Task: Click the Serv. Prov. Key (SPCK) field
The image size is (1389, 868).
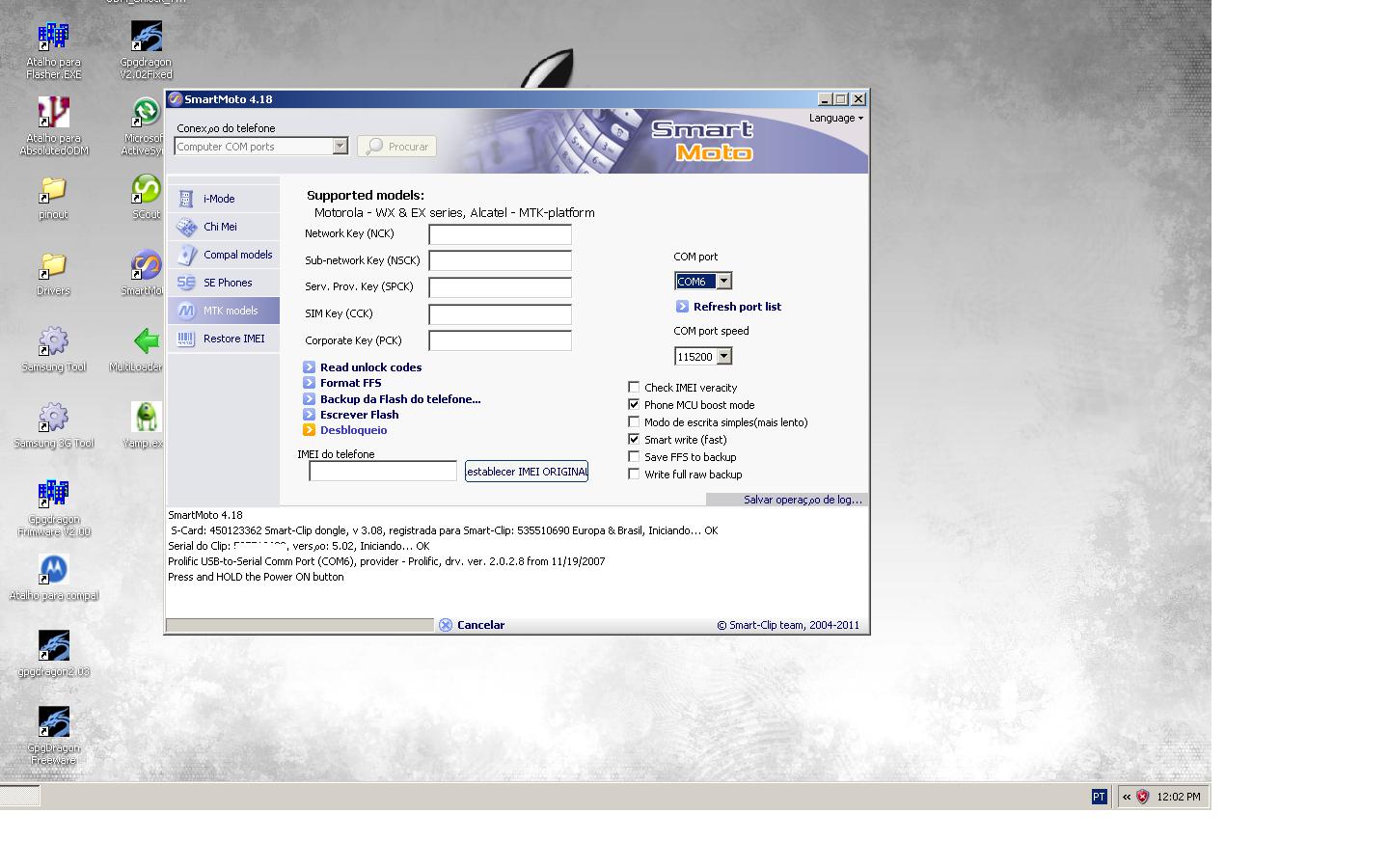Action: pos(500,287)
